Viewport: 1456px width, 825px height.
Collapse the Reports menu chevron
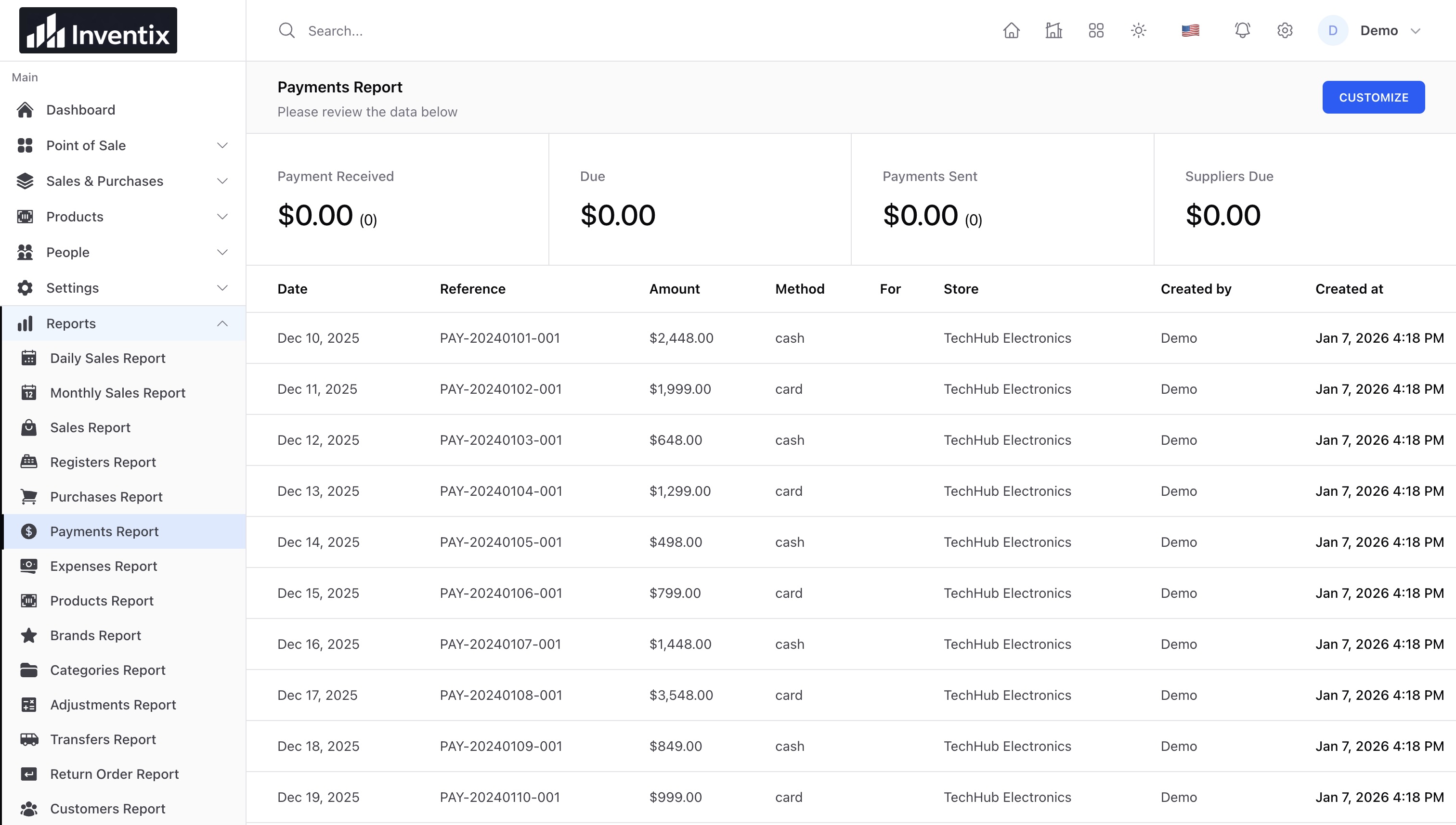pyautogui.click(x=222, y=323)
